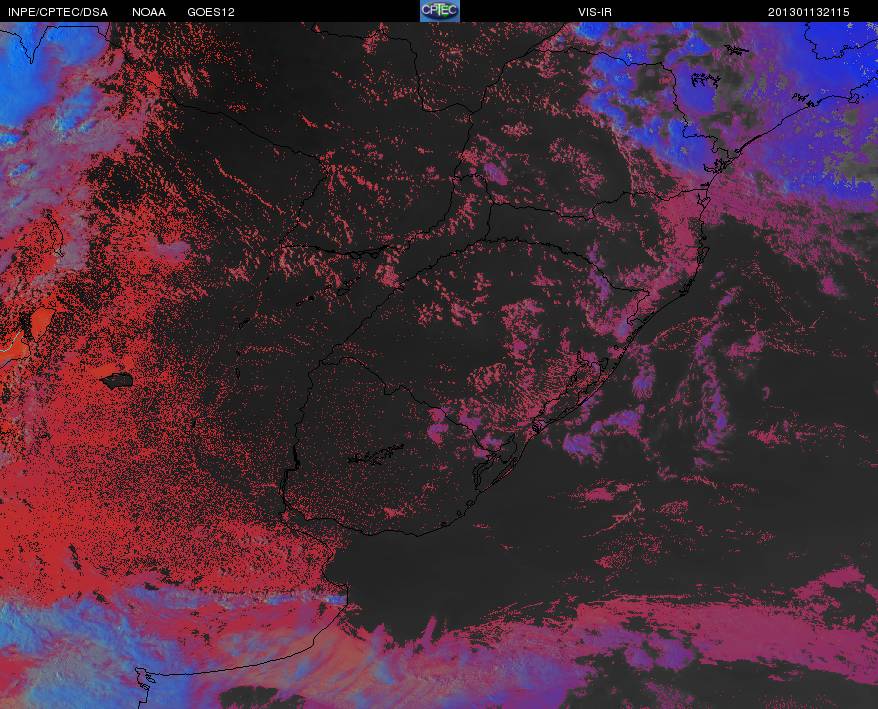Click the CPTEC logo in header
This screenshot has height=709, width=878.
(x=440, y=11)
